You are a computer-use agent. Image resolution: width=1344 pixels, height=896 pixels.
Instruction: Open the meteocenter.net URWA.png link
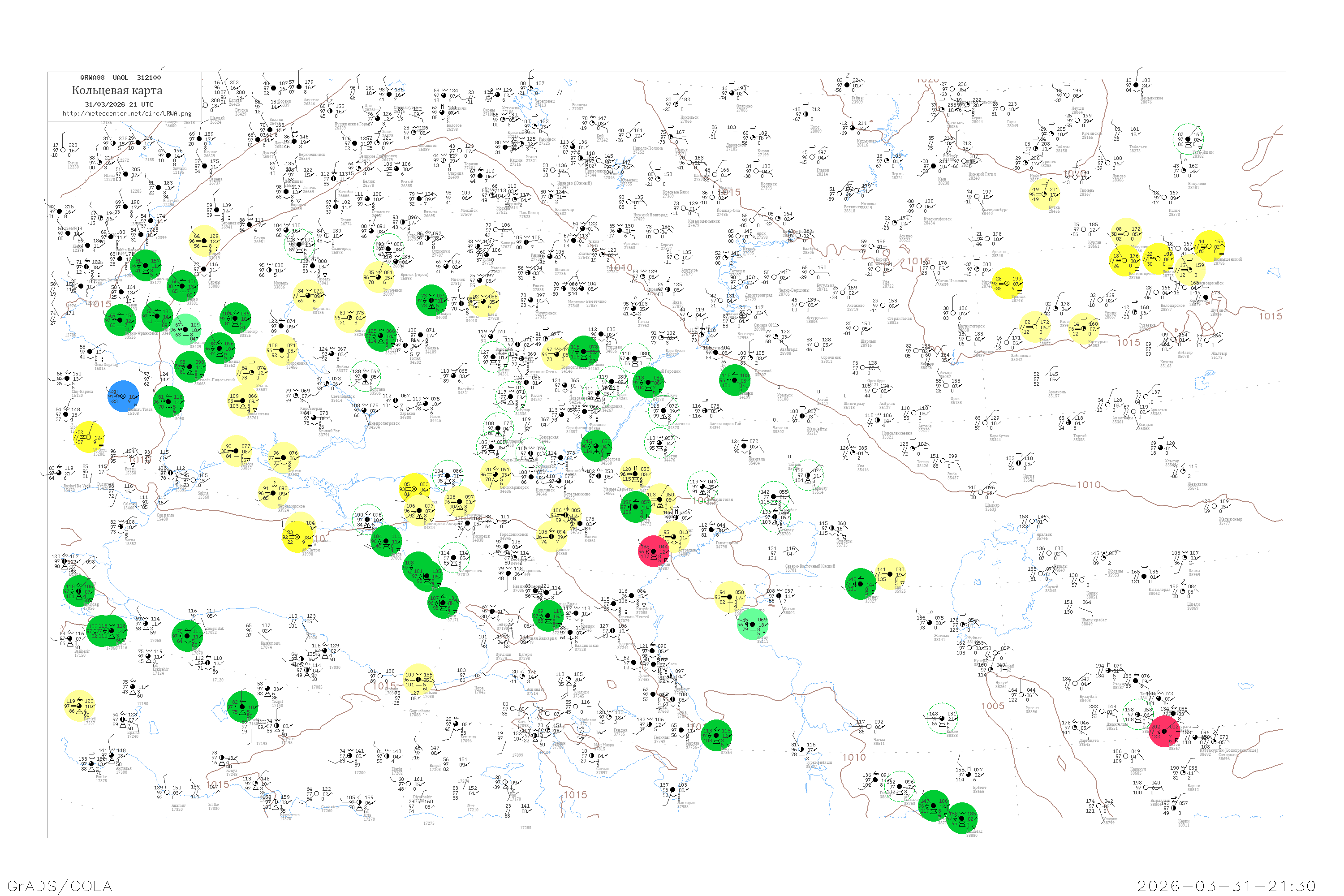click(127, 113)
